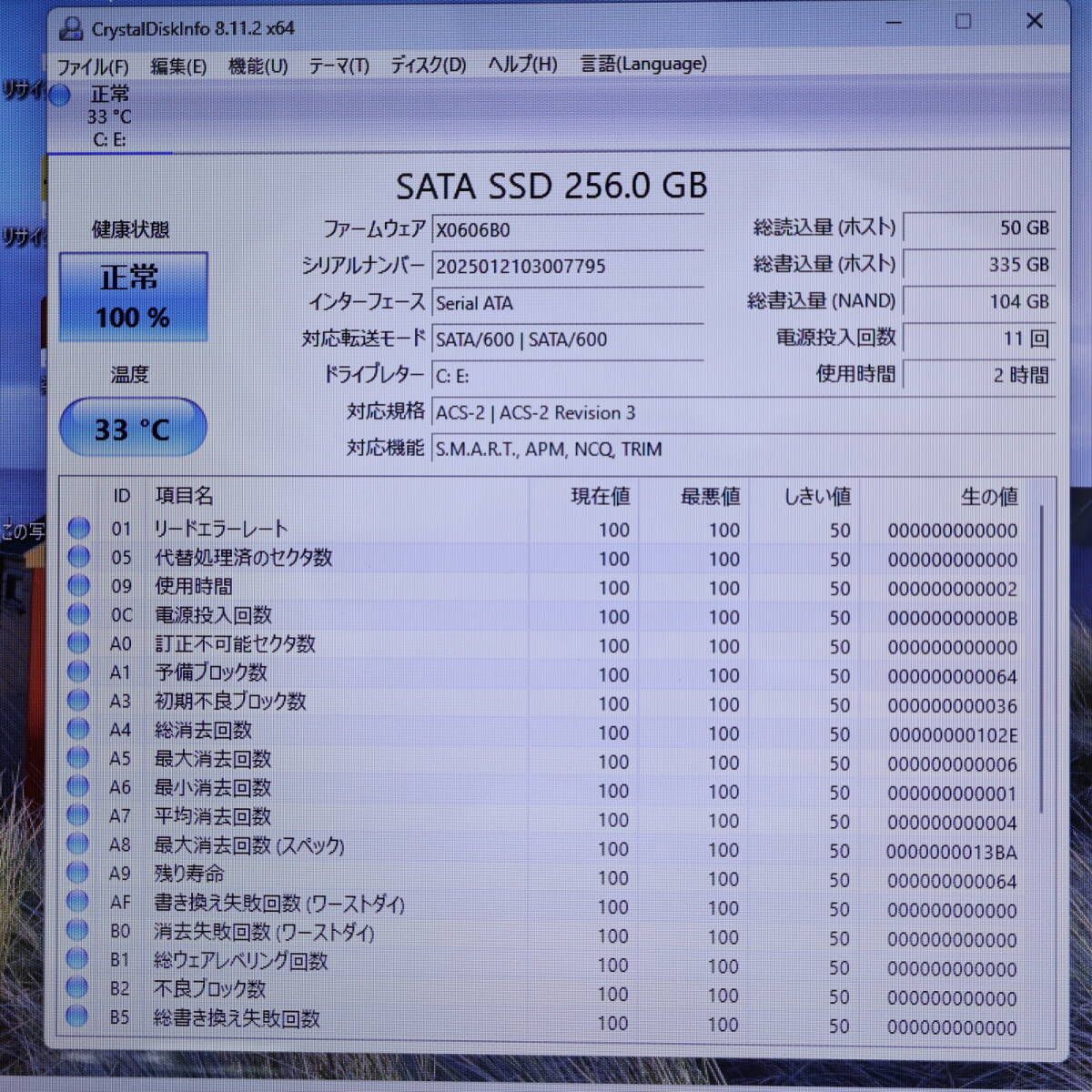Open the 言語(Language) menu
This screenshot has height=1092, width=1092.
pos(643,64)
